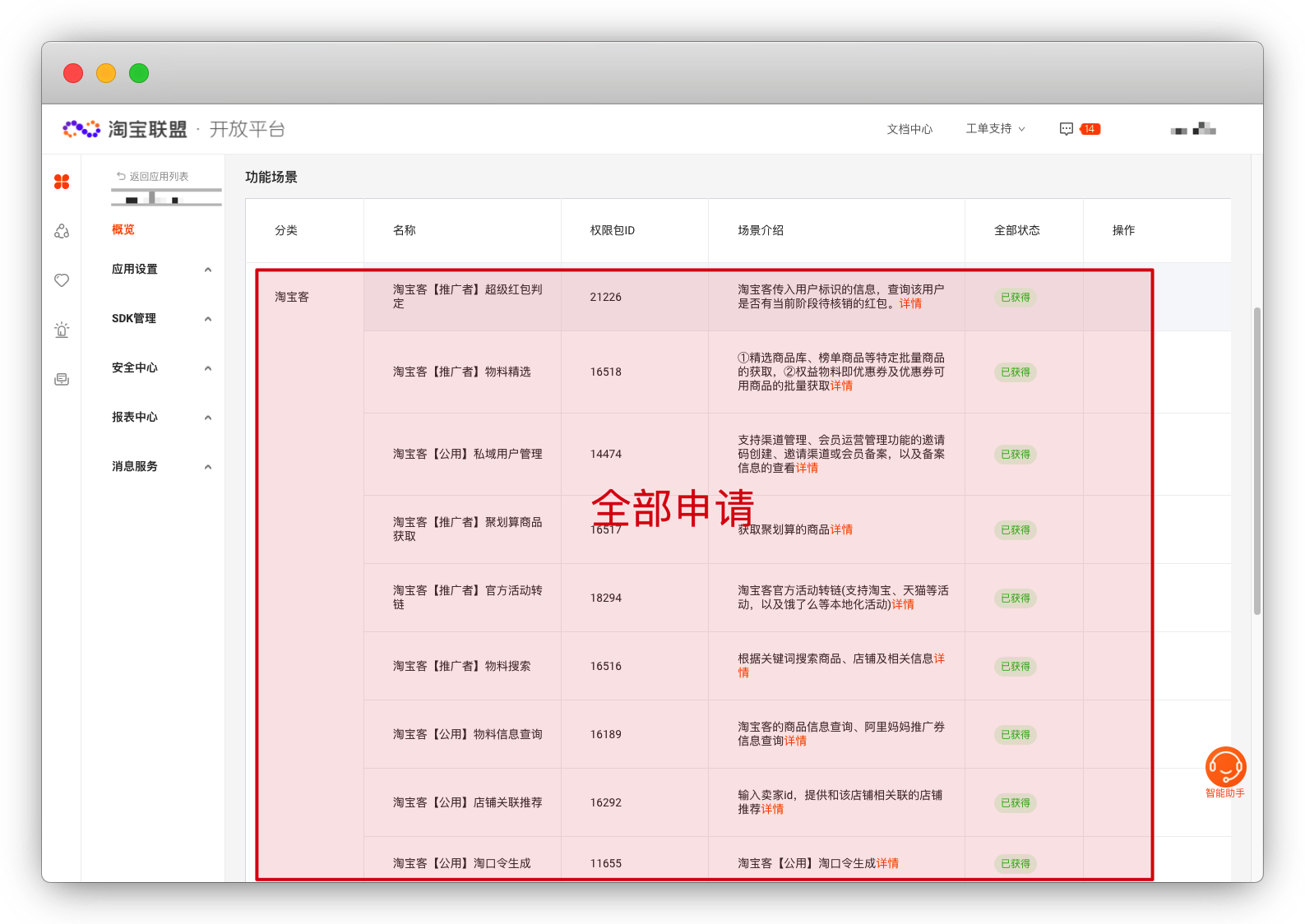The width and height of the screenshot is (1305, 924).
Task: Open the alarm alert sidebar icon
Action: [x=62, y=330]
